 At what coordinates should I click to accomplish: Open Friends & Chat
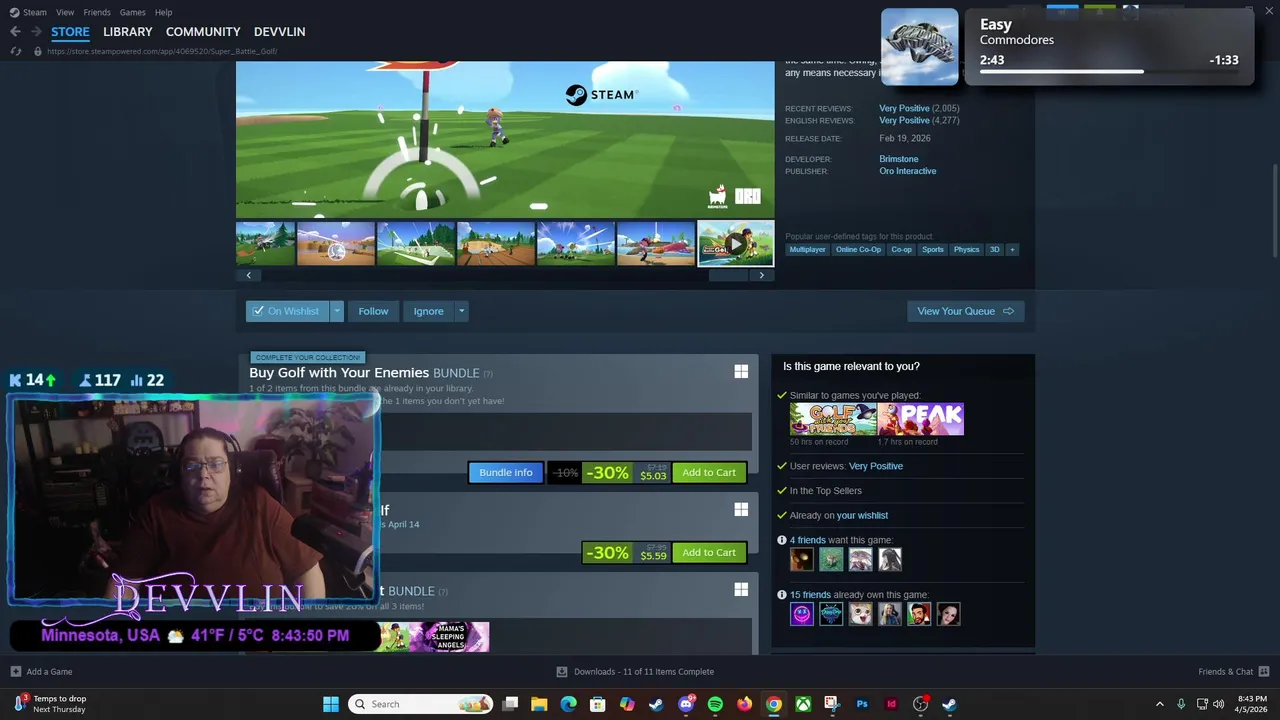point(1233,672)
